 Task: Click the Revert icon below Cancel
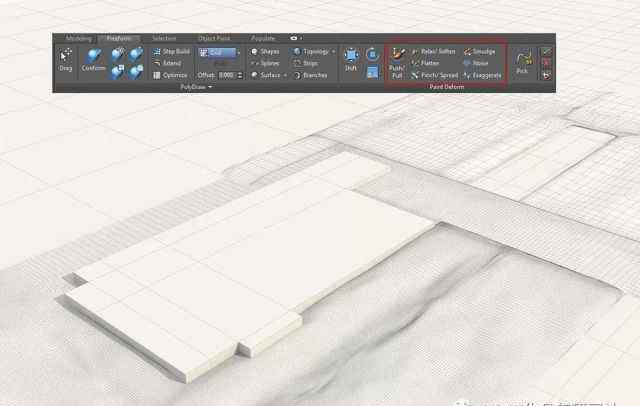[546, 75]
